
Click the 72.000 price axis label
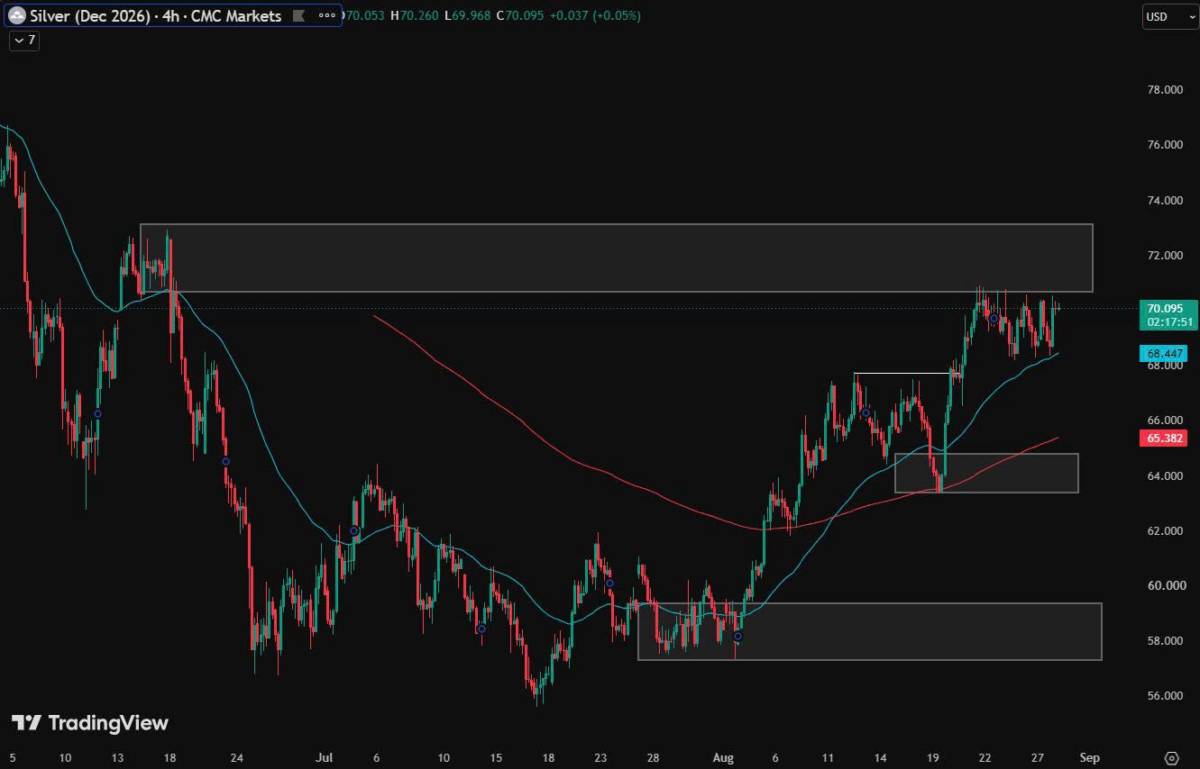(1166, 256)
